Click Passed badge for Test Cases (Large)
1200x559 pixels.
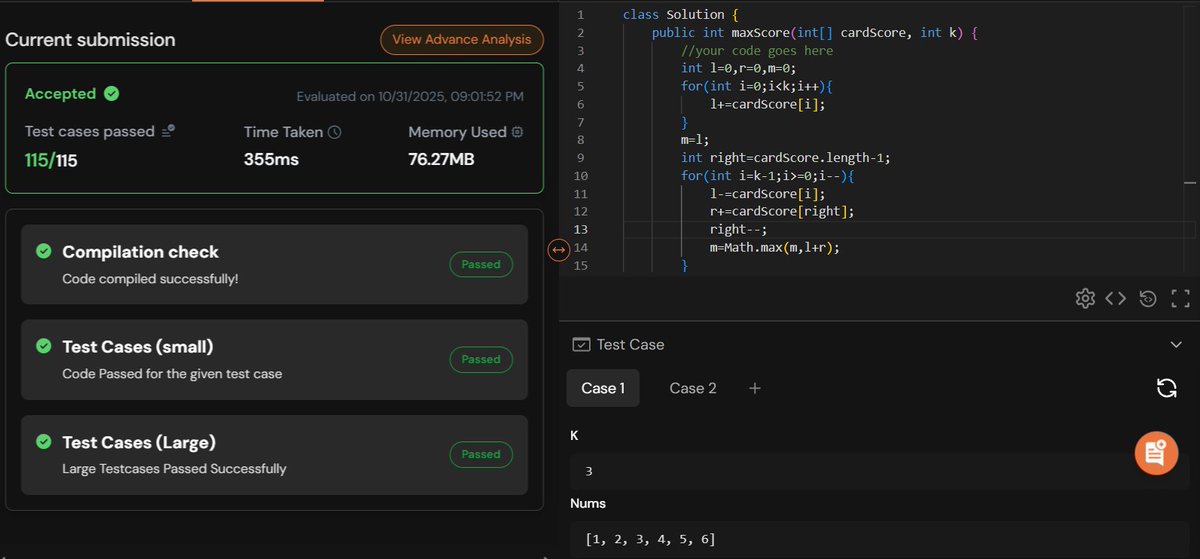point(481,454)
